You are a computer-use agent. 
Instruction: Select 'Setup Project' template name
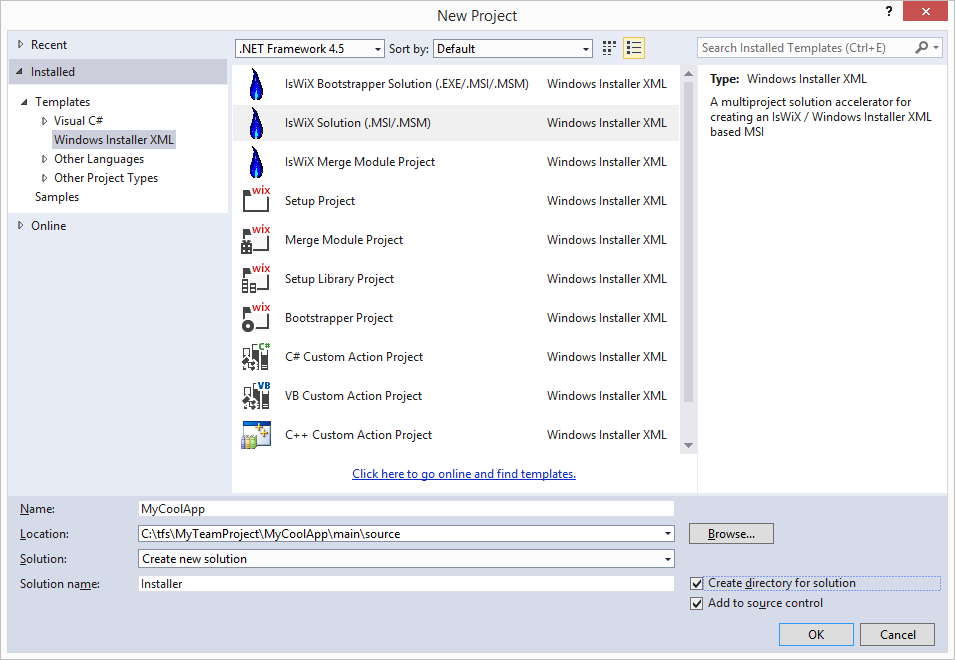coord(320,201)
